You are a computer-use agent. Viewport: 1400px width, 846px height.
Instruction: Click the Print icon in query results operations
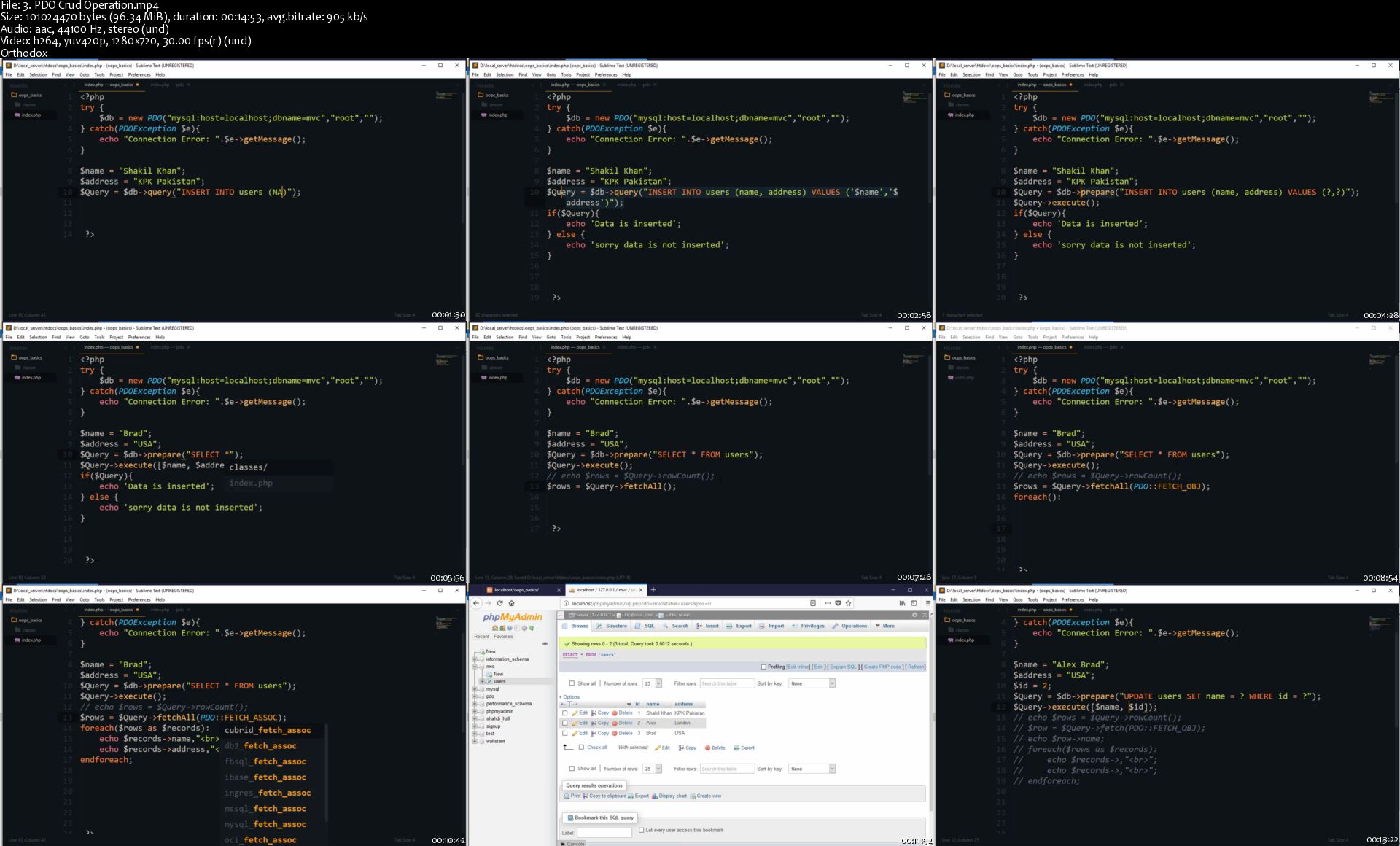click(567, 796)
